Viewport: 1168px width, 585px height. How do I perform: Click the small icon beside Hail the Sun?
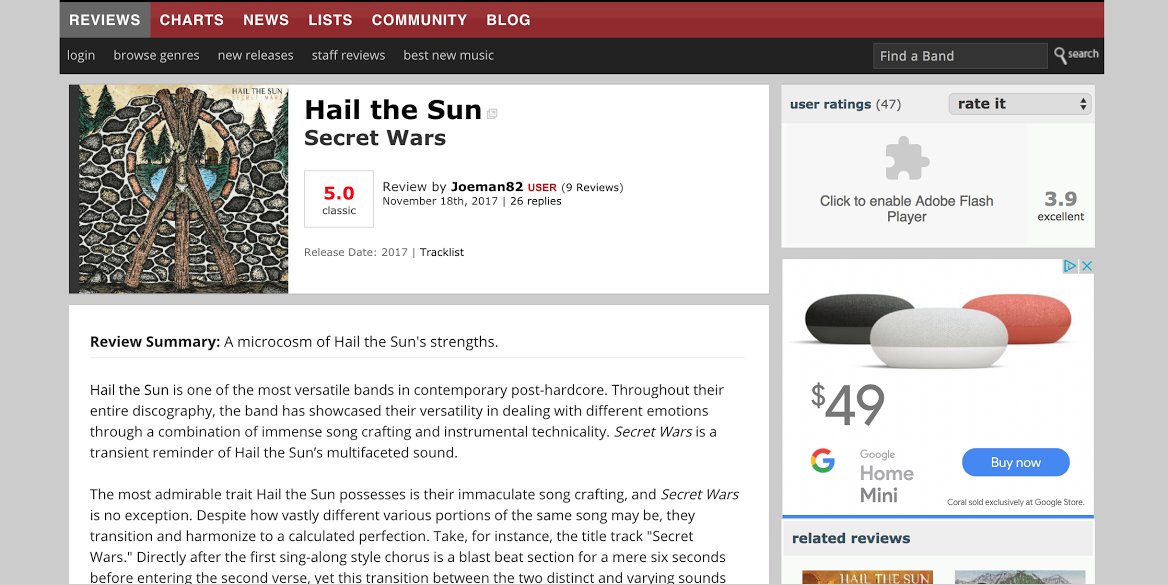click(492, 114)
